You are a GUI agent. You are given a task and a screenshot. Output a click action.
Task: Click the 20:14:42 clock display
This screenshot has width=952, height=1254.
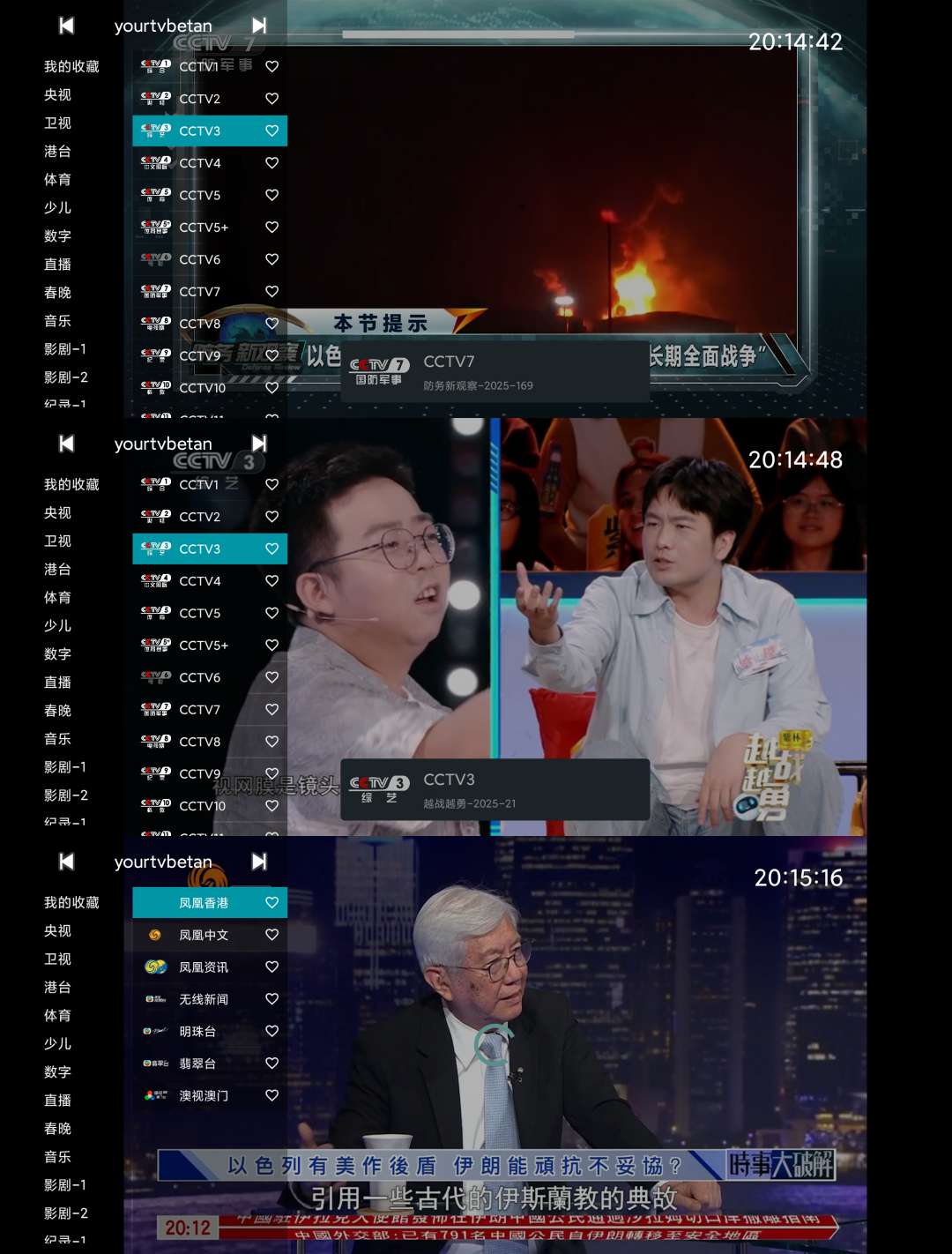pyautogui.click(x=795, y=41)
